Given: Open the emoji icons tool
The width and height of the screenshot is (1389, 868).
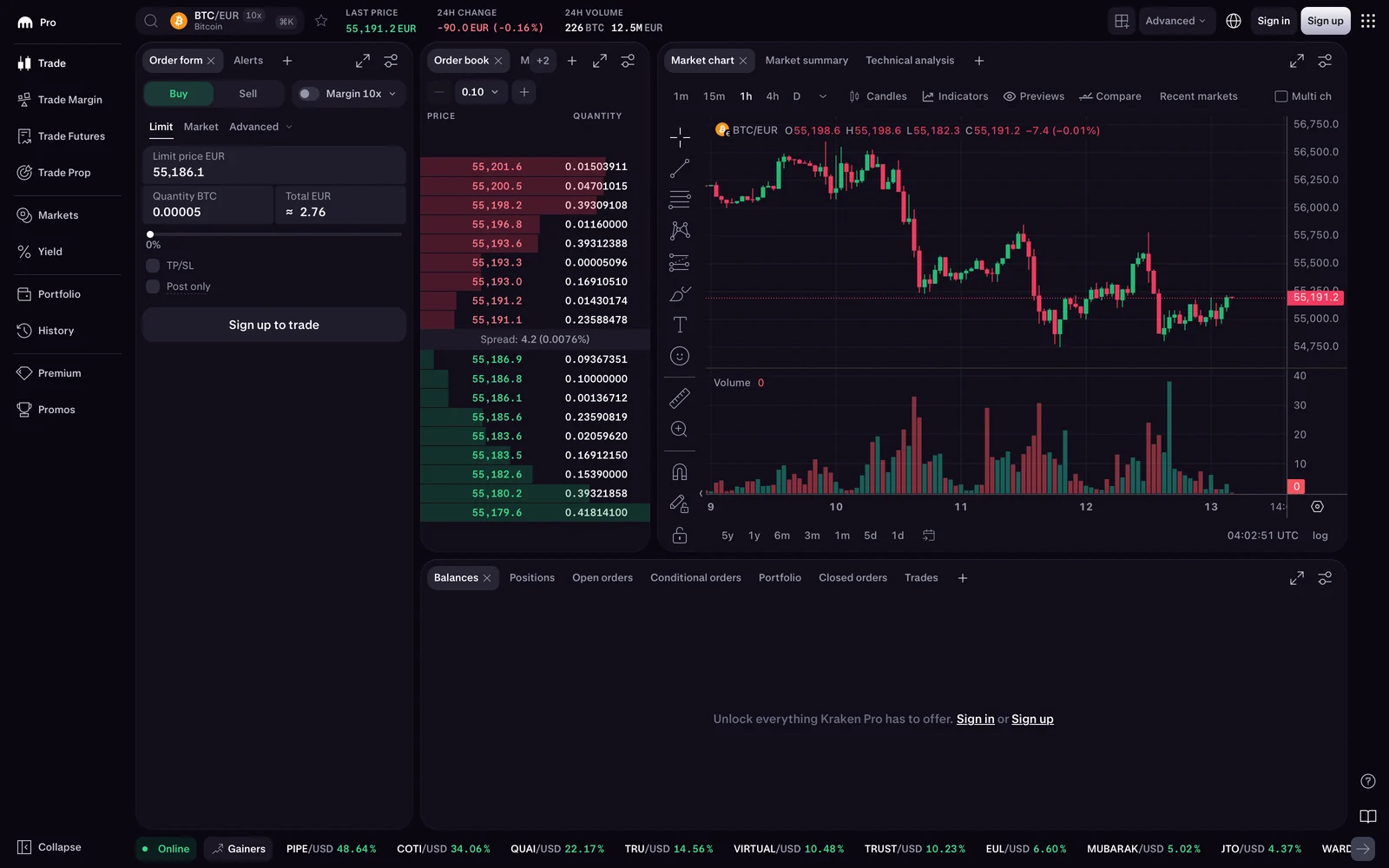Looking at the screenshot, I should click(x=680, y=356).
